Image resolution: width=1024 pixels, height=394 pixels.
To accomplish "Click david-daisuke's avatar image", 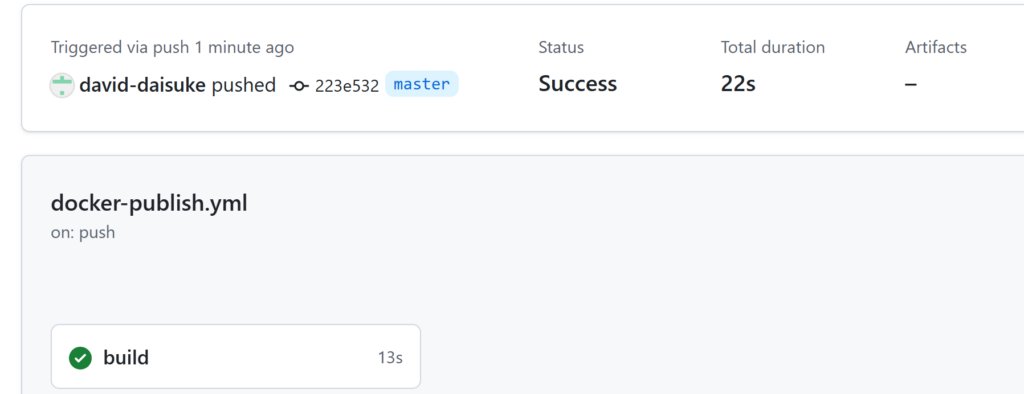I will [x=62, y=86].
